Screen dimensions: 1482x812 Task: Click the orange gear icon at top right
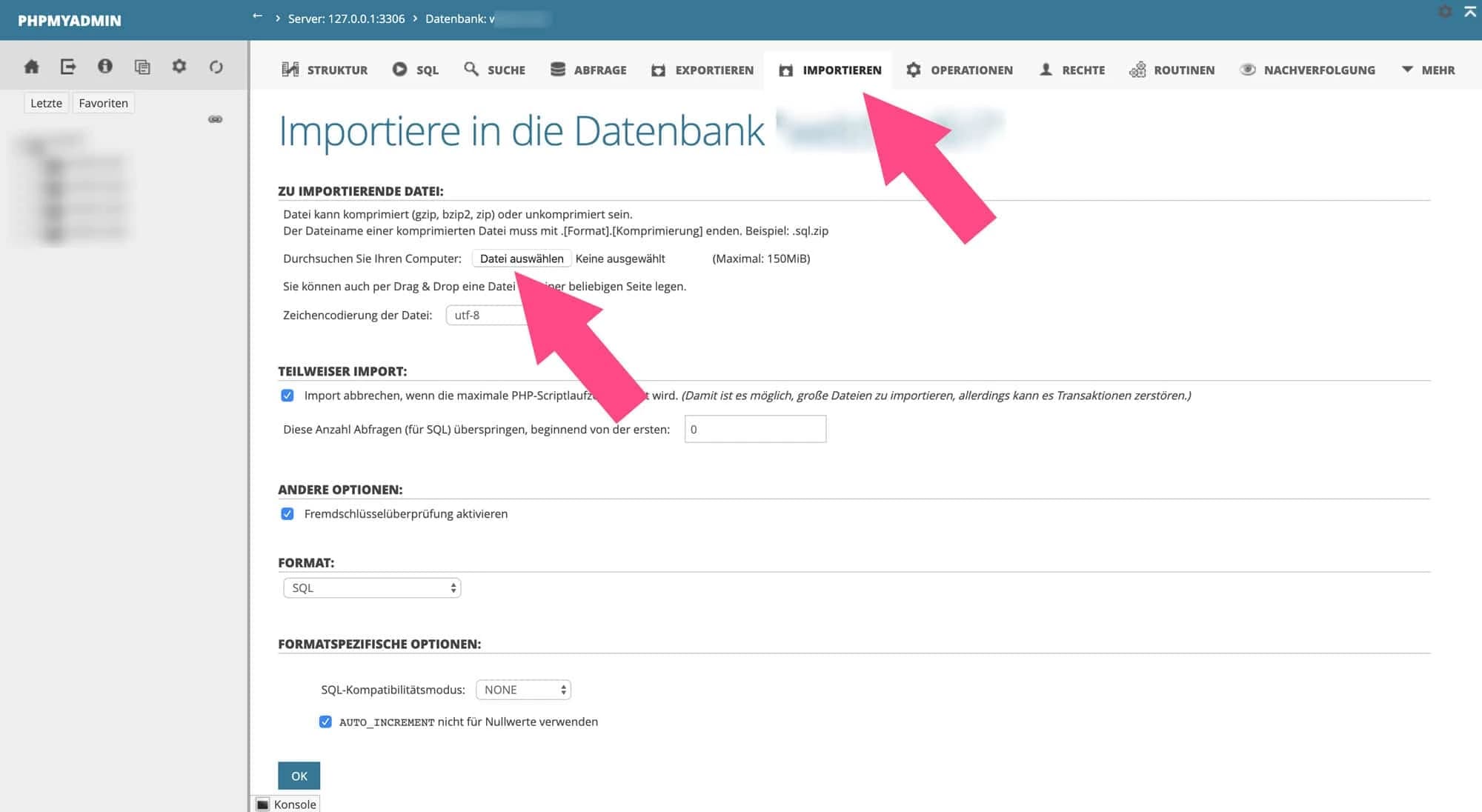[1443, 11]
